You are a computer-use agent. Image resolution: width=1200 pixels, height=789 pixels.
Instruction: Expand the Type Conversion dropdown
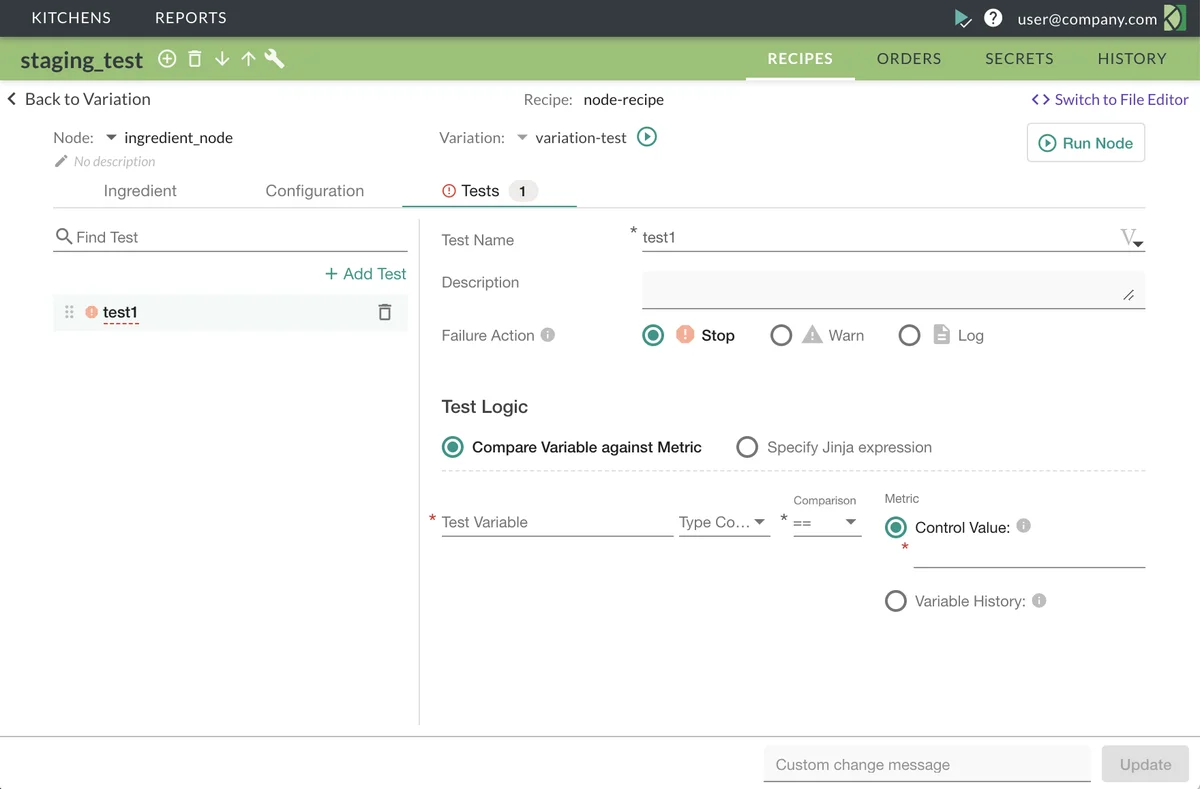click(724, 522)
